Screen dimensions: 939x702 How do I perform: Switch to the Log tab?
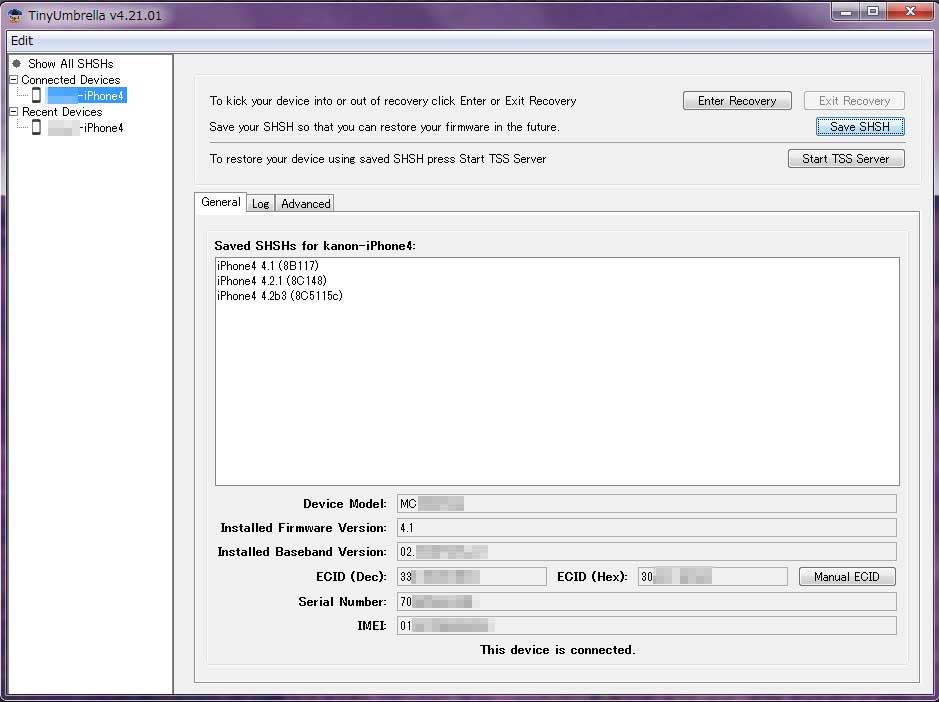[x=261, y=204]
